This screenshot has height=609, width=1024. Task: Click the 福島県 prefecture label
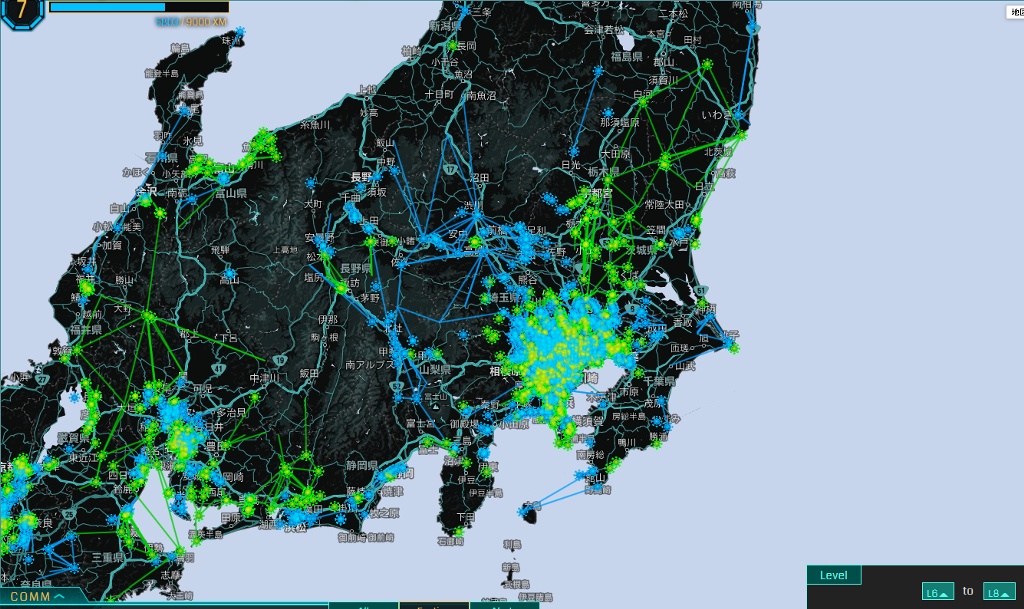626,57
